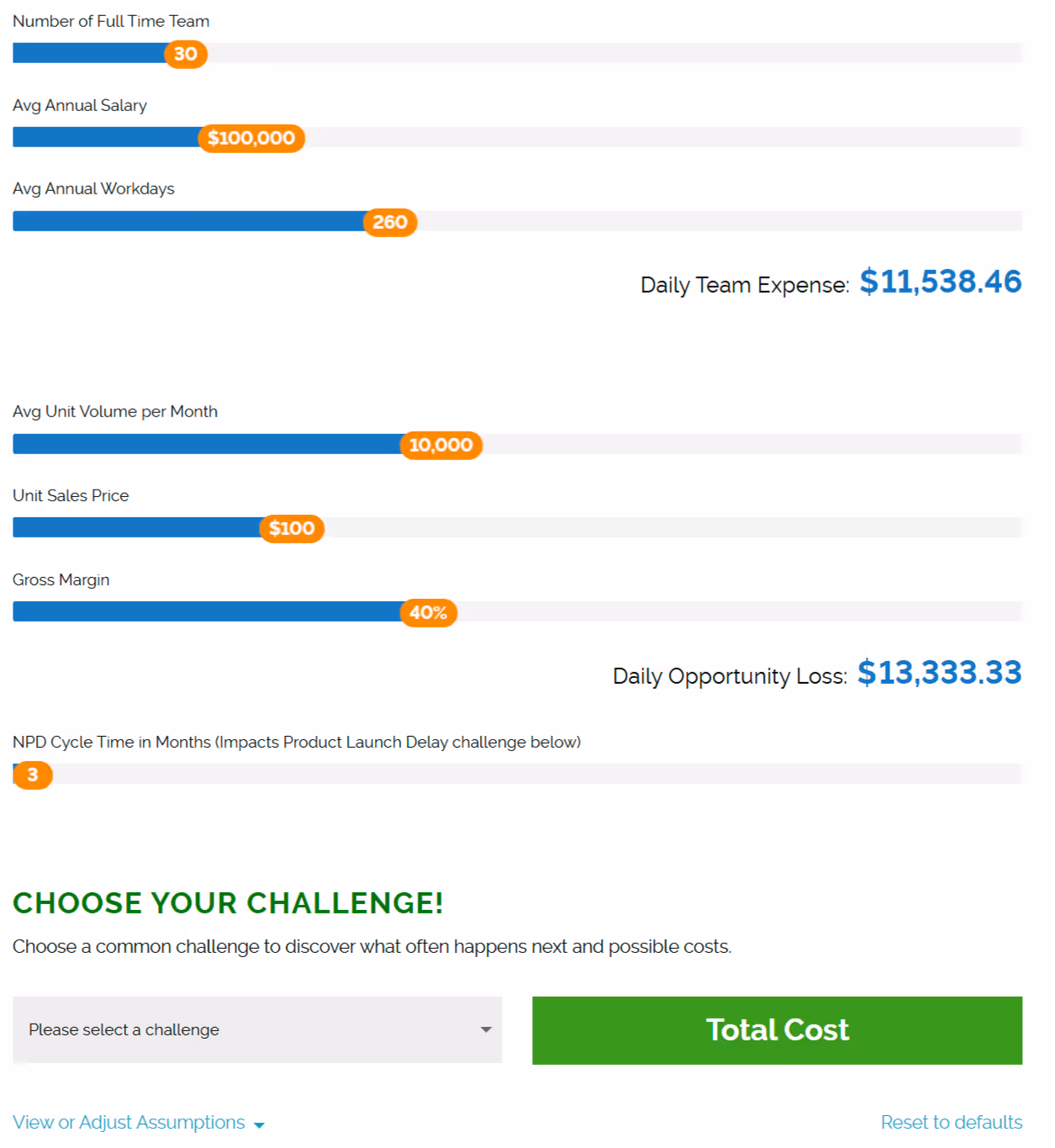Viewport: 1055px width, 1148px height.
Task: Select the 260 workdays slider marker
Action: [388, 222]
